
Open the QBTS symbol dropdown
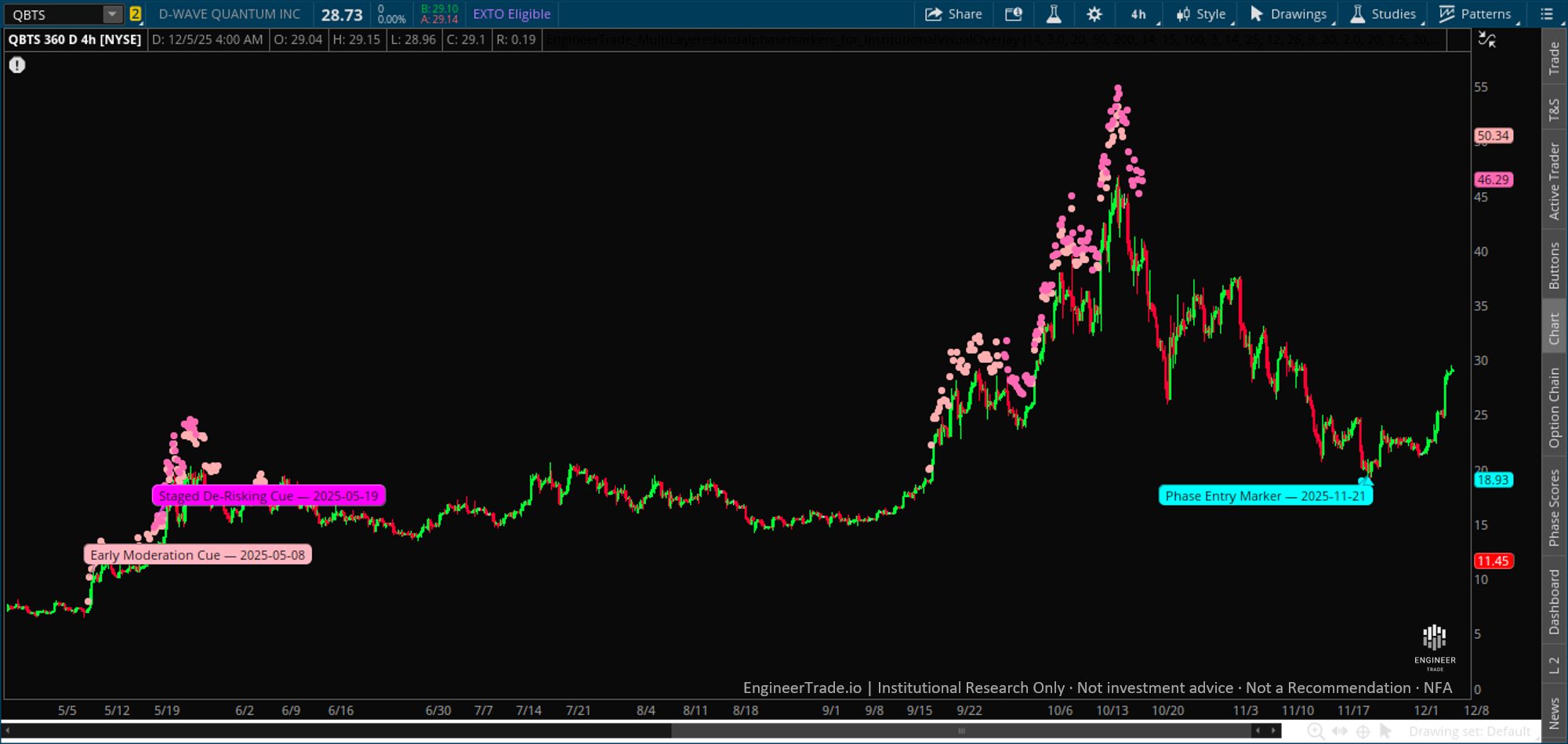coord(111,13)
